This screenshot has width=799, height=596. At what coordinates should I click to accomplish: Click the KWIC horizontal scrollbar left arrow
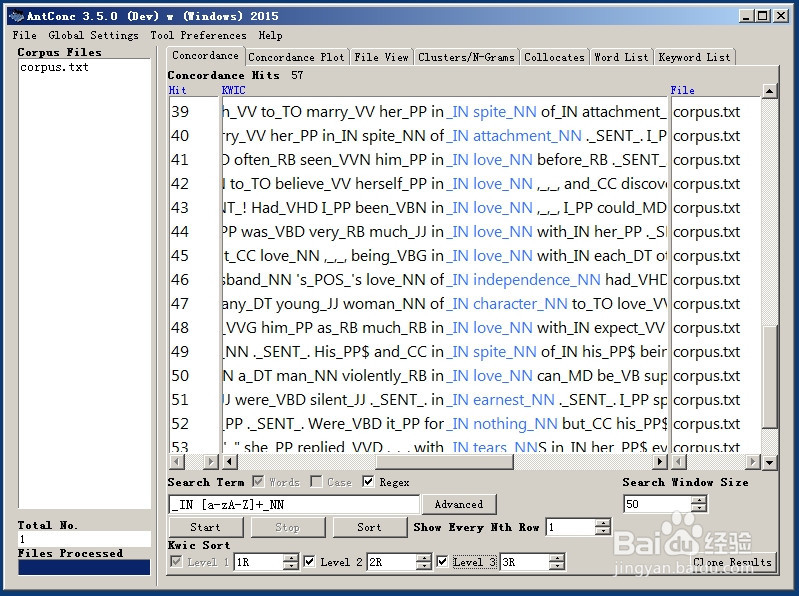point(230,462)
